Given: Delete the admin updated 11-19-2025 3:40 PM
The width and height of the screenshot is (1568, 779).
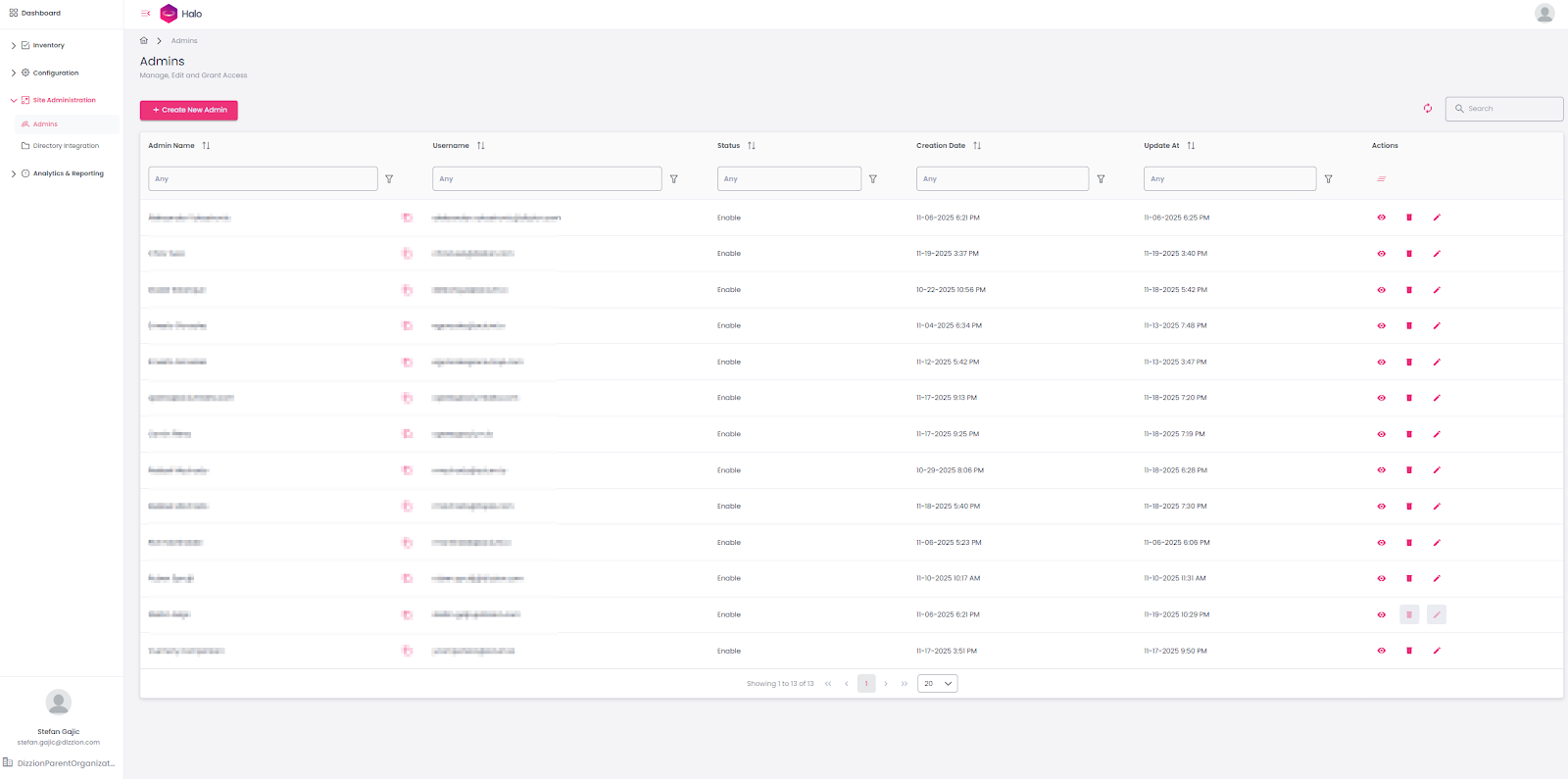Looking at the screenshot, I should (x=1409, y=254).
